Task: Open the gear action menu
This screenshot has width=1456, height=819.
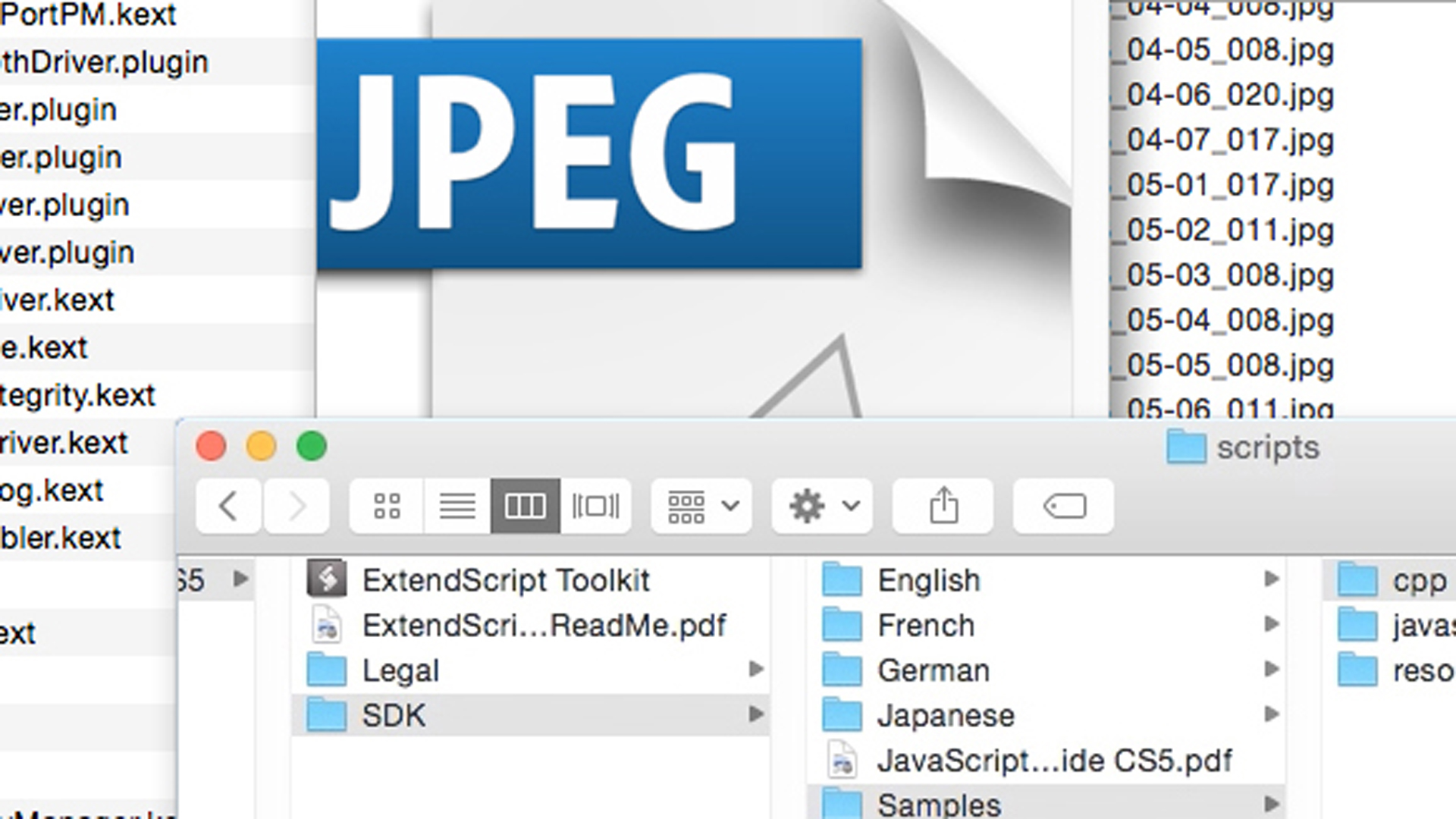Action: tap(822, 506)
